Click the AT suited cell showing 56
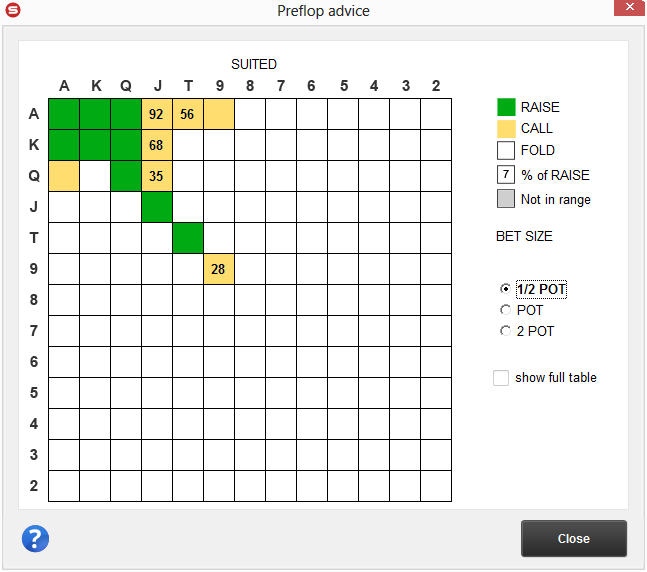The width and height of the screenshot is (647, 572). tap(187, 115)
